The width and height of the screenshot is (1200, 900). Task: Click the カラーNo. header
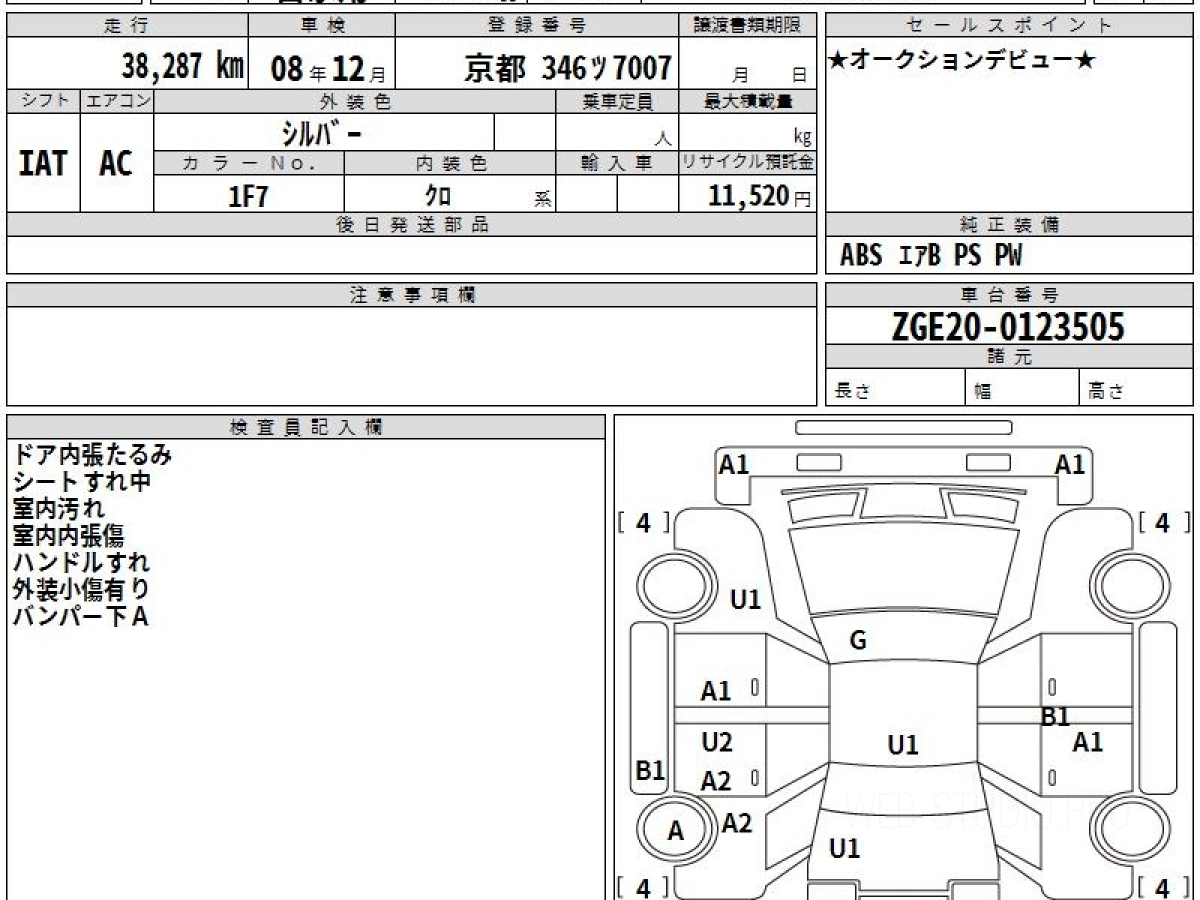tap(249, 163)
